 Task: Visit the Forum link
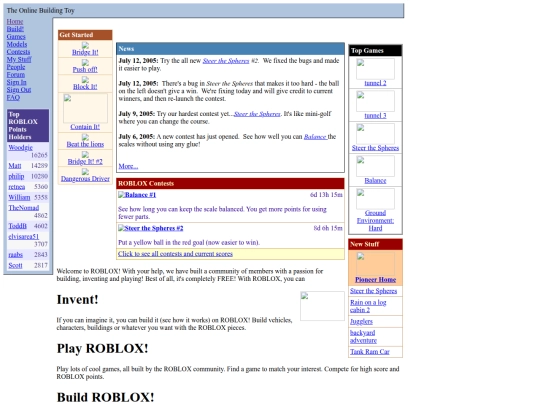(16, 74)
